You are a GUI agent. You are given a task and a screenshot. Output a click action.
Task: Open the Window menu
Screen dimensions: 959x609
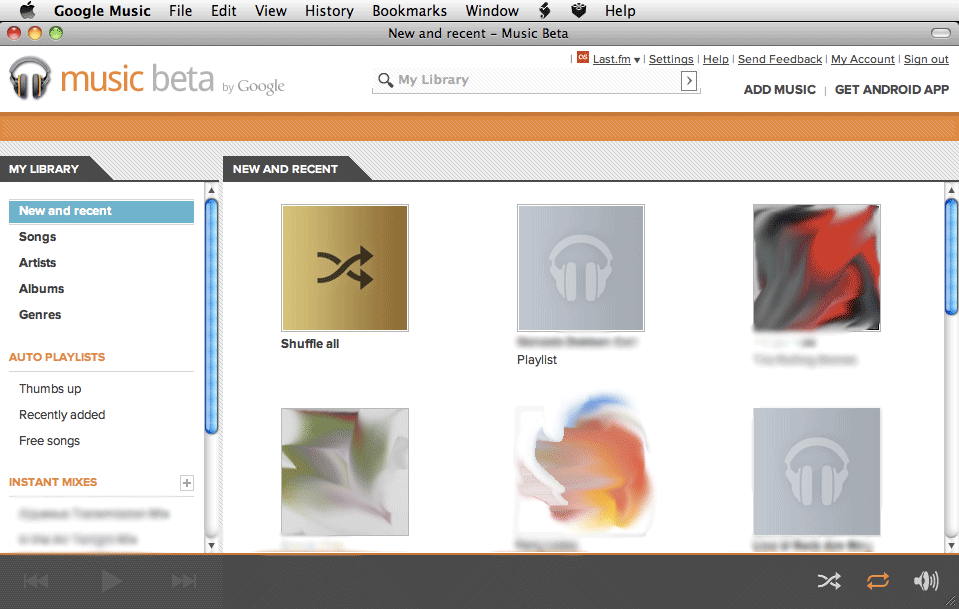[492, 10]
